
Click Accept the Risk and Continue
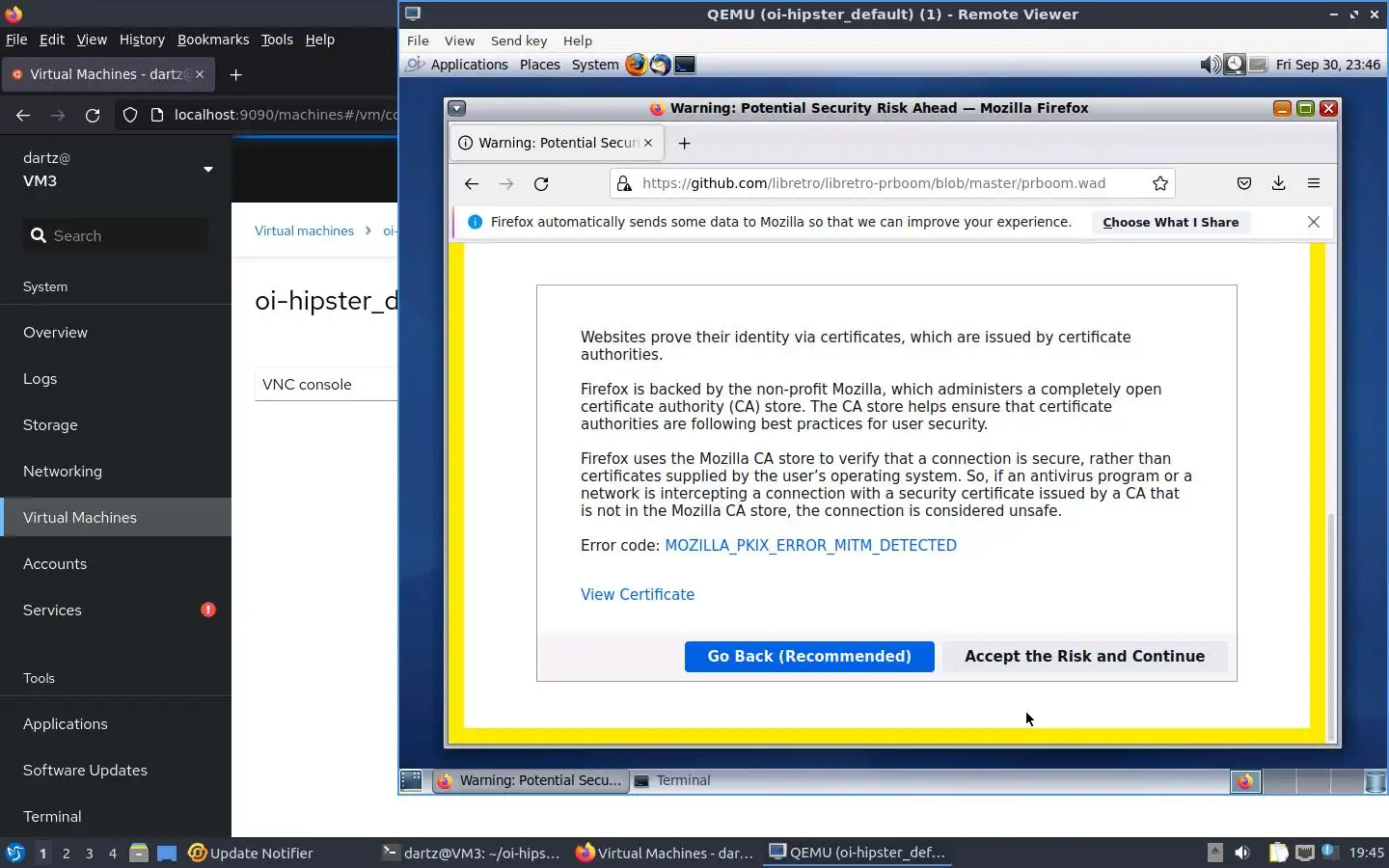1084,656
